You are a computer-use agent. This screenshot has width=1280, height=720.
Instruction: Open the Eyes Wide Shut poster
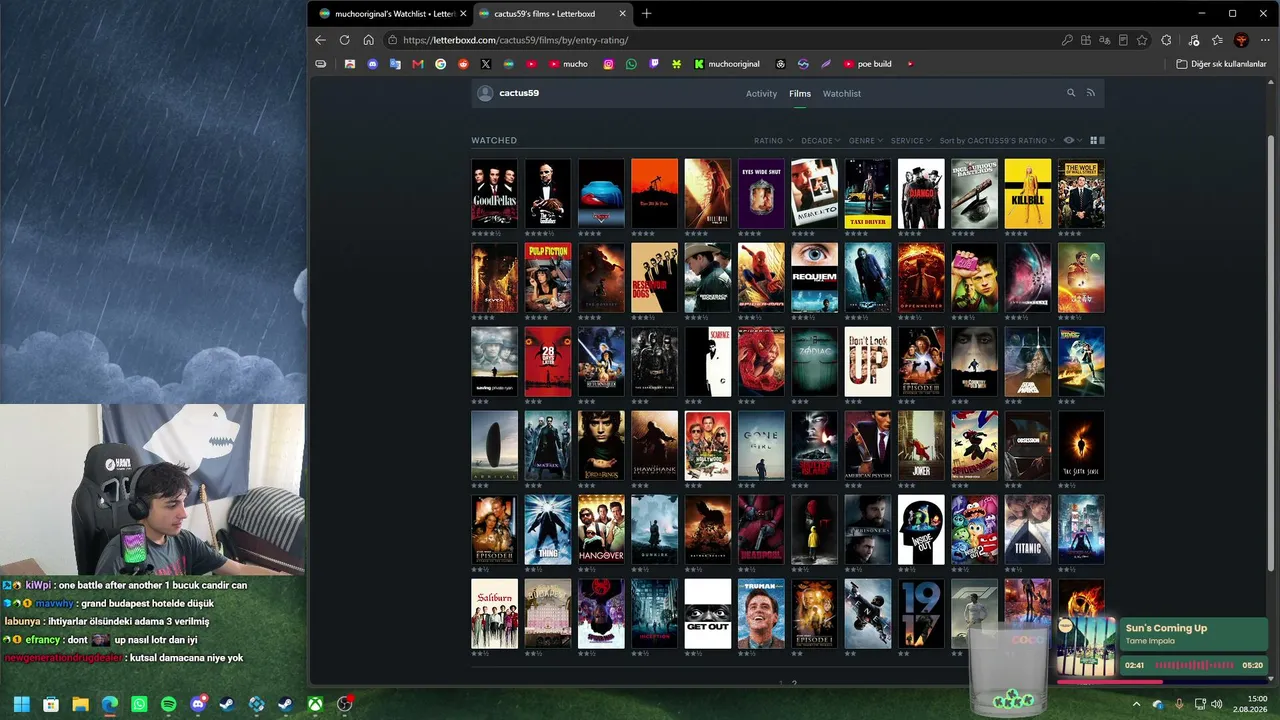click(x=761, y=193)
